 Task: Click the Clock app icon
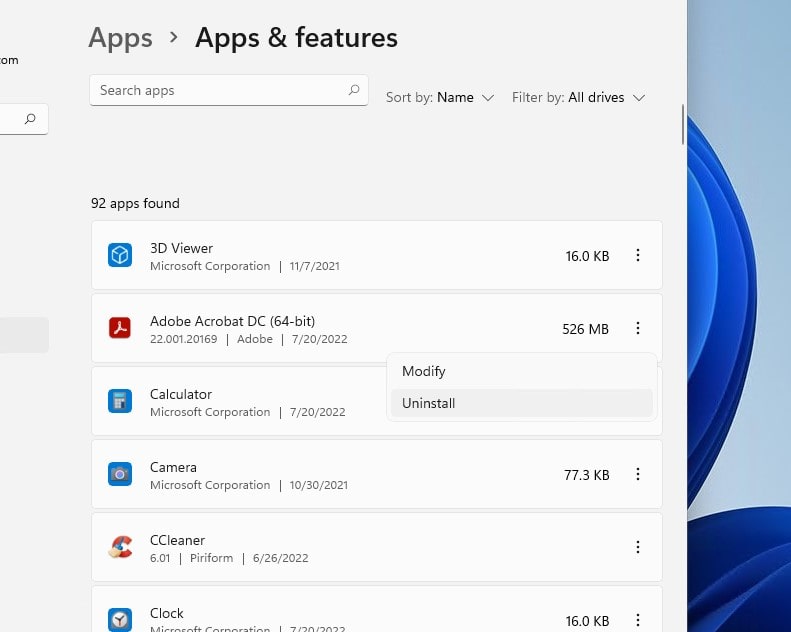pos(120,619)
